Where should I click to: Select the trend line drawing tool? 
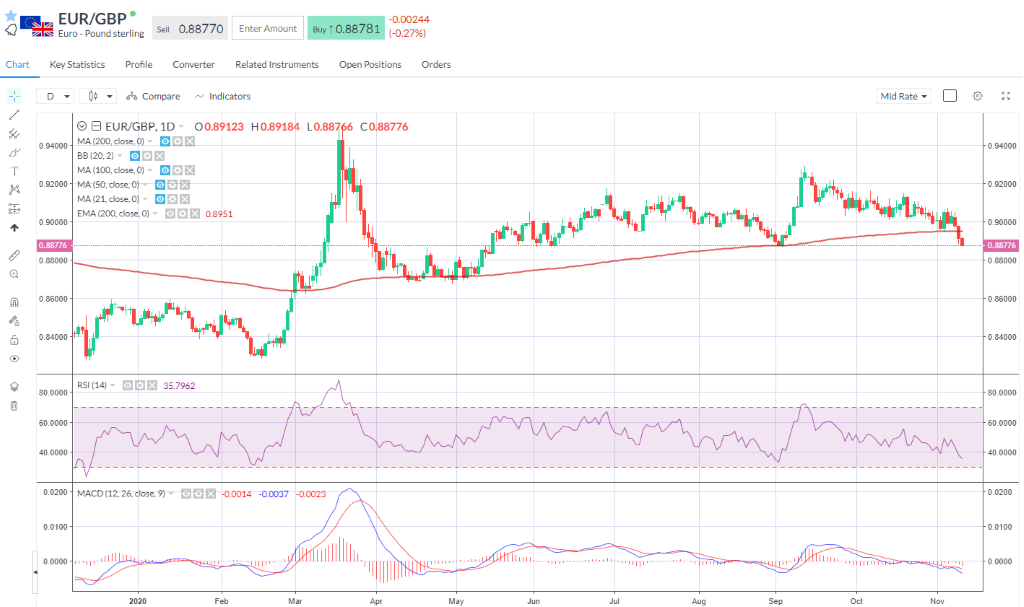[x=14, y=115]
